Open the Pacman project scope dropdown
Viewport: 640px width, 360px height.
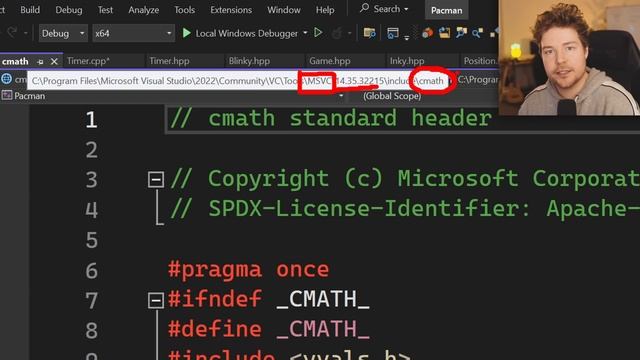172,96
